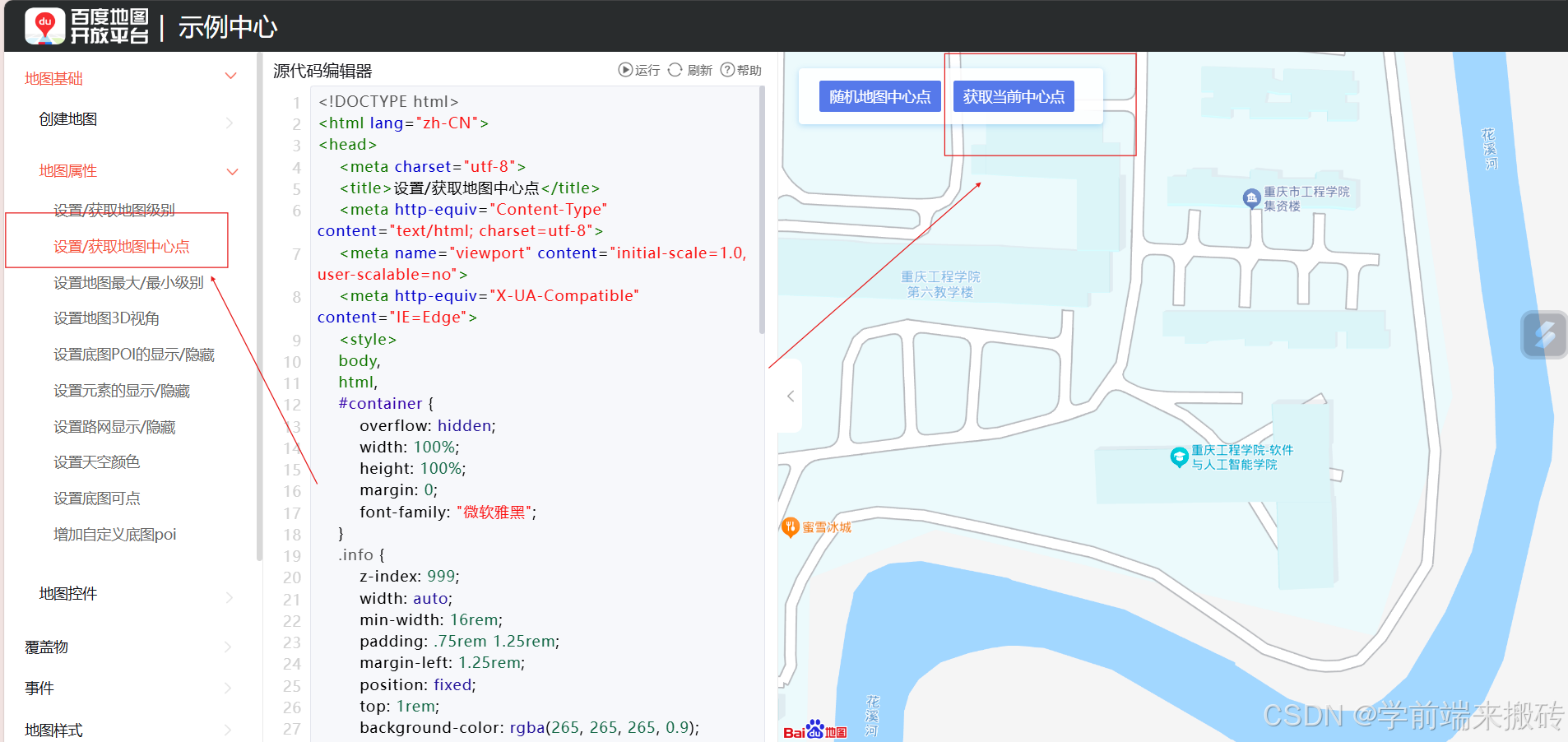Image resolution: width=1568 pixels, height=742 pixels.
Task: Collapse the 地图基础 section chevron
Action: [231, 77]
